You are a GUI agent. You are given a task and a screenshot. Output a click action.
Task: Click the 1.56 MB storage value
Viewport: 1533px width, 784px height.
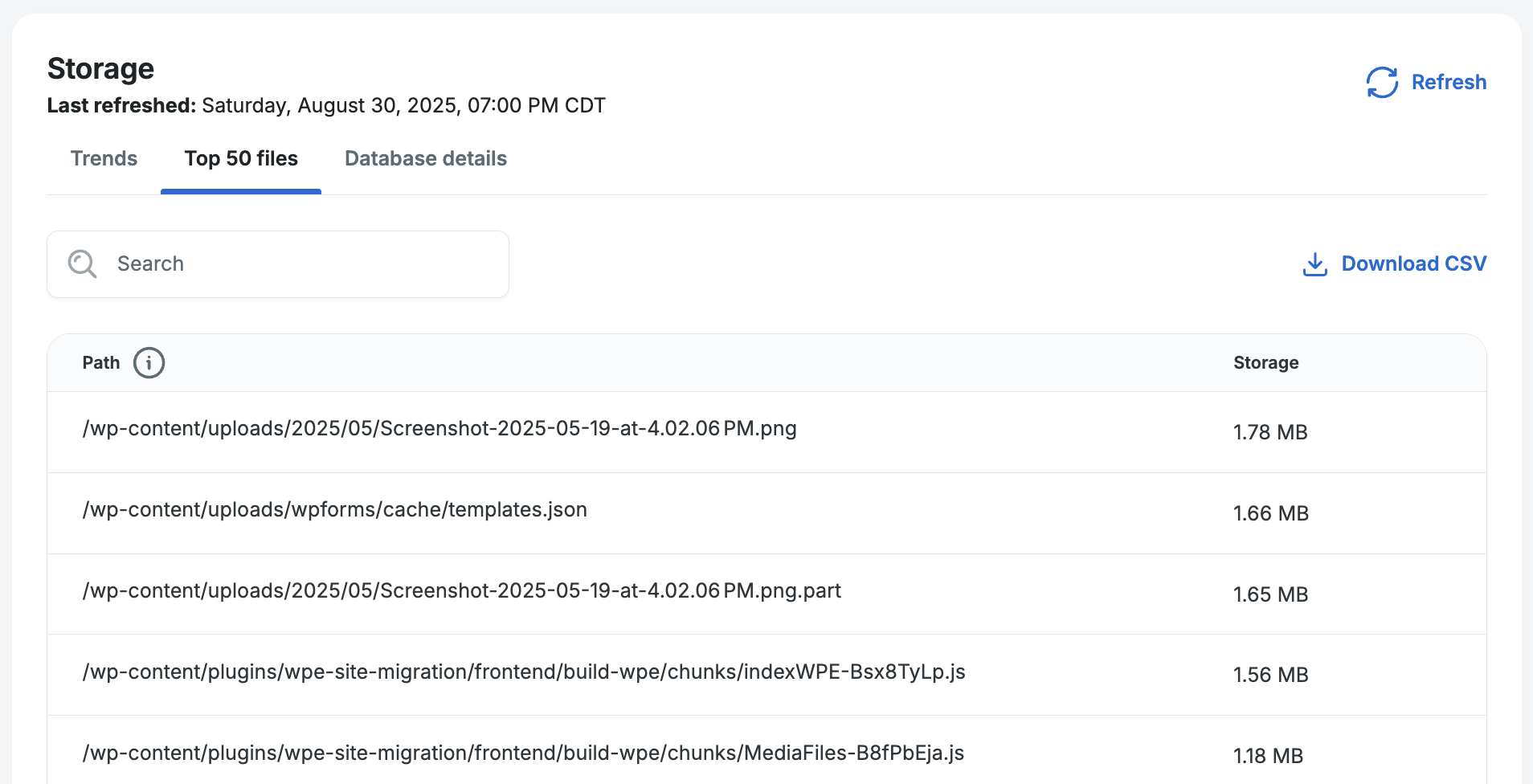1270,676
